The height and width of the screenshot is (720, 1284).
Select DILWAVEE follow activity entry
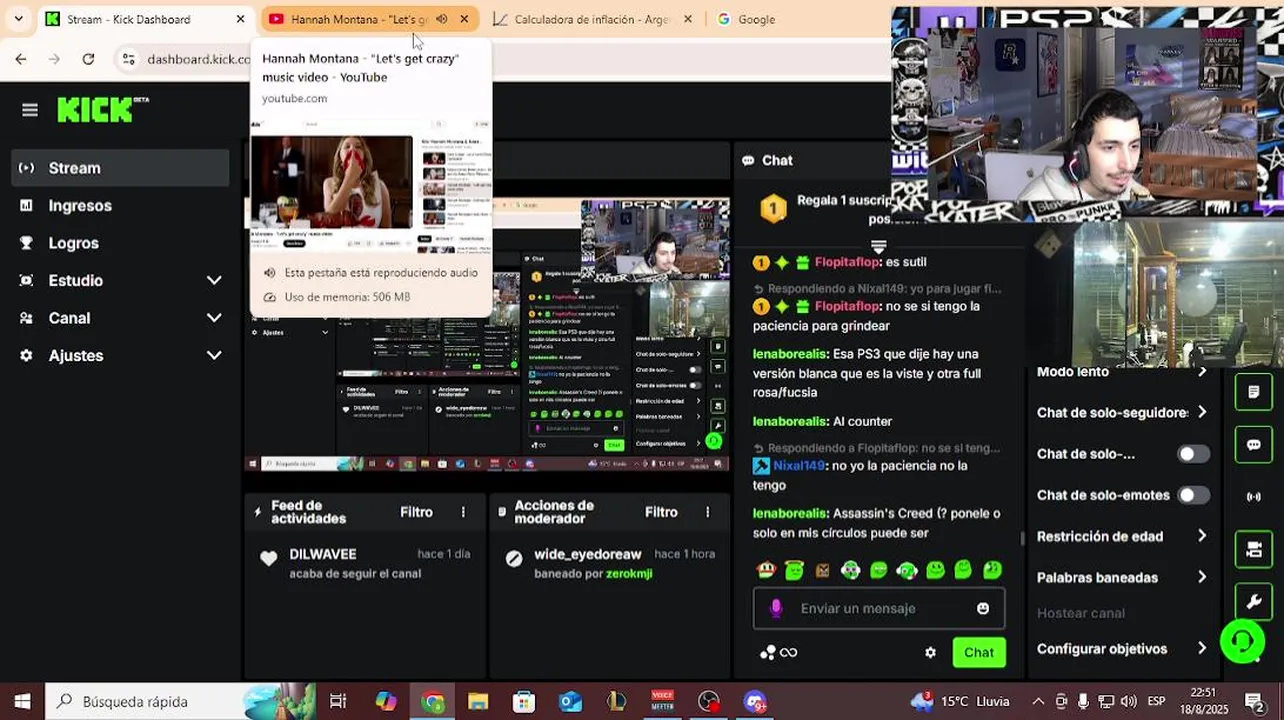pos(365,563)
